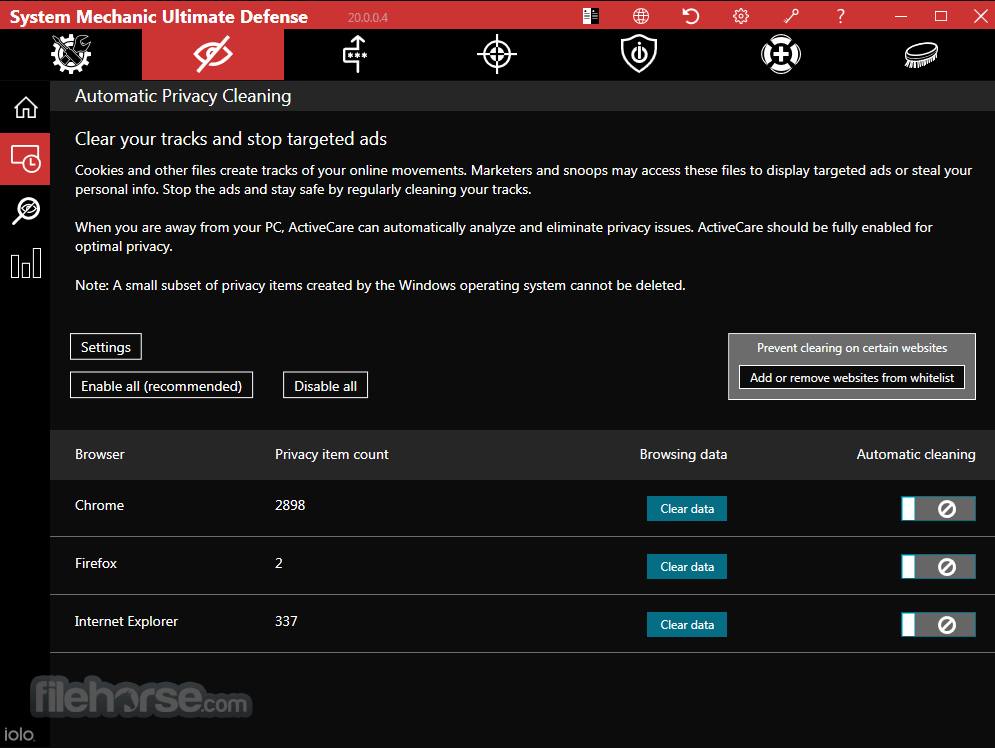Click the Internet Explorer count 337

coord(286,621)
